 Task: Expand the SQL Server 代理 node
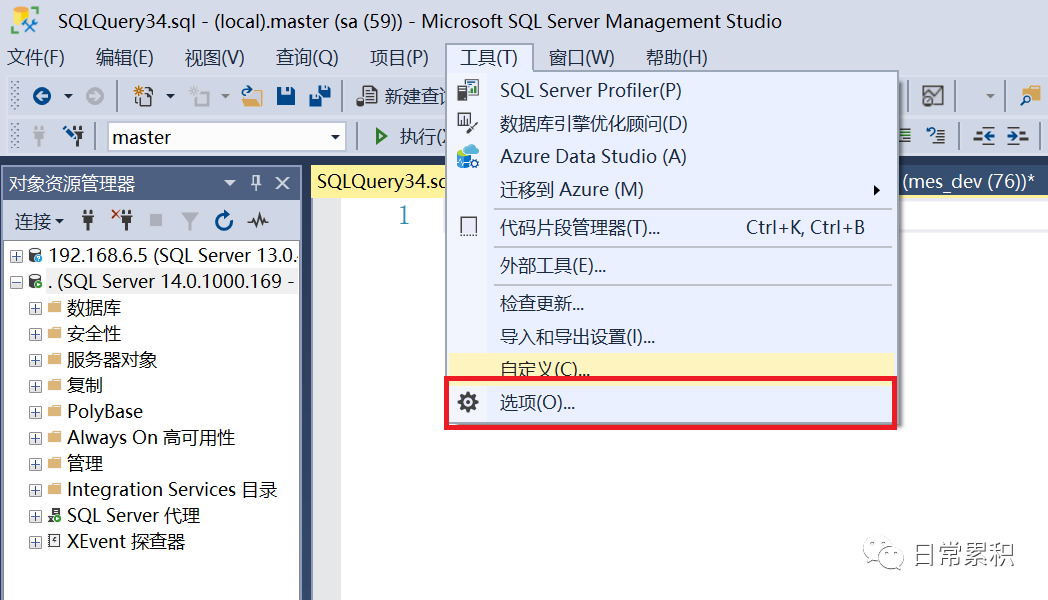tap(35, 516)
